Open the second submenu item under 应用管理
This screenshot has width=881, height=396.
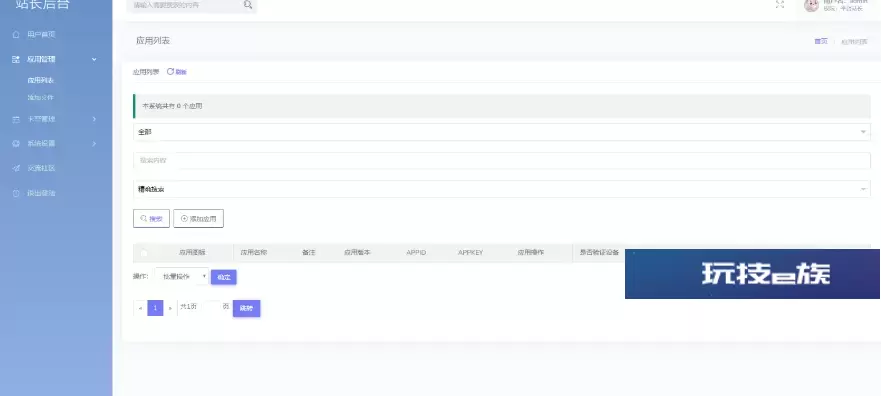40,98
